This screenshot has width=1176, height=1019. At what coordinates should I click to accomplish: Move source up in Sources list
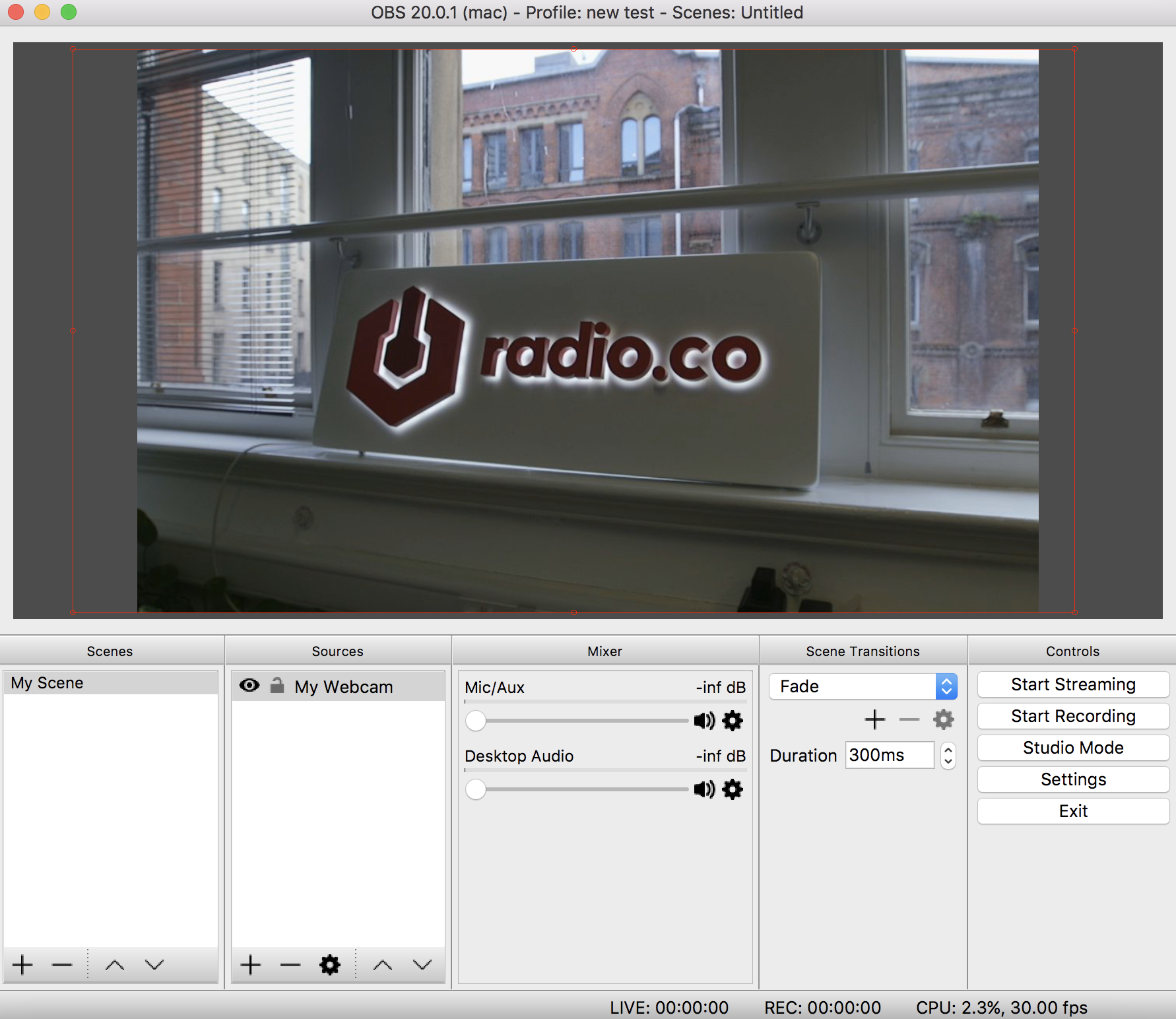tap(383, 965)
